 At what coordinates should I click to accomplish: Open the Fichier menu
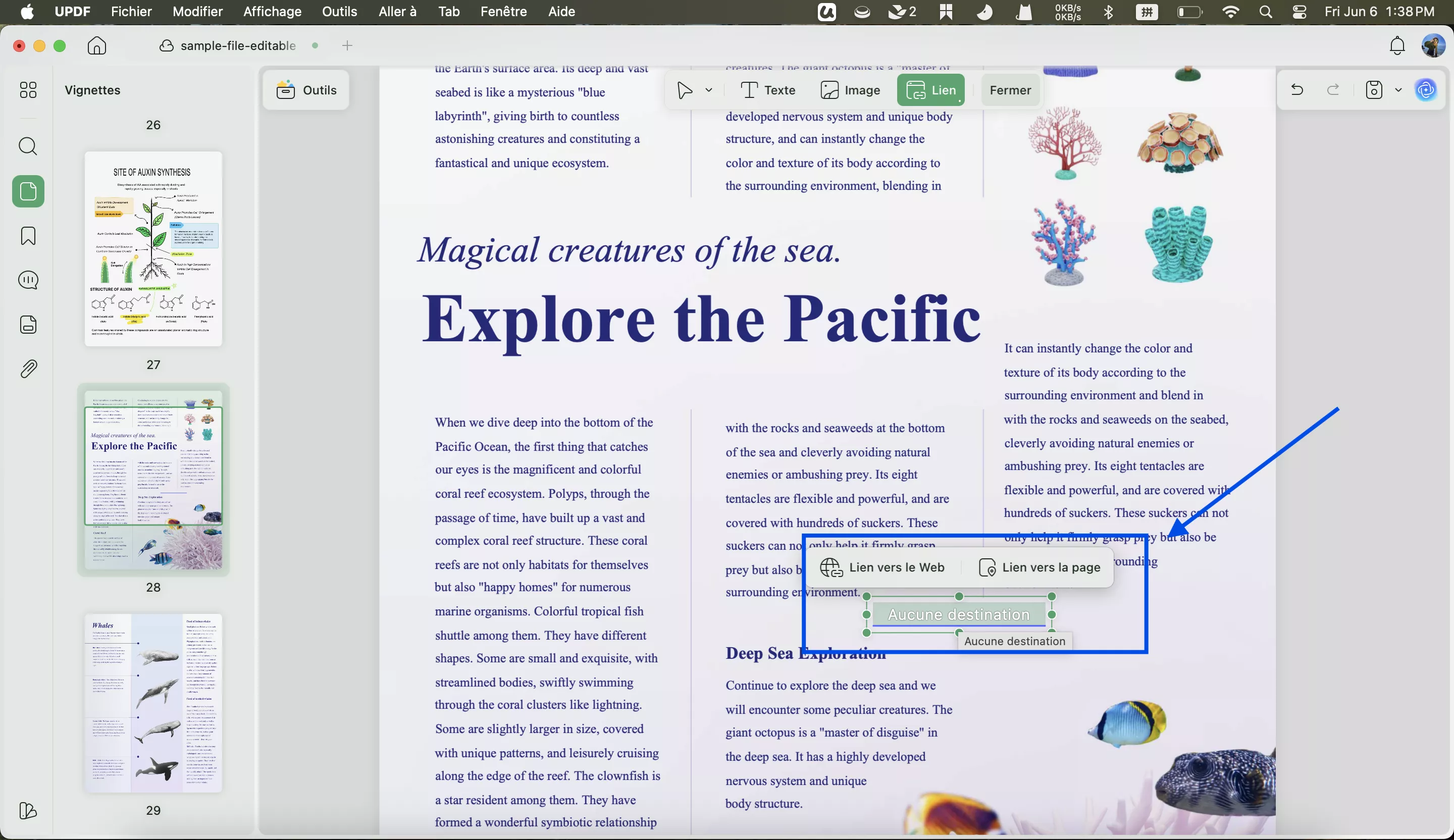(x=132, y=12)
